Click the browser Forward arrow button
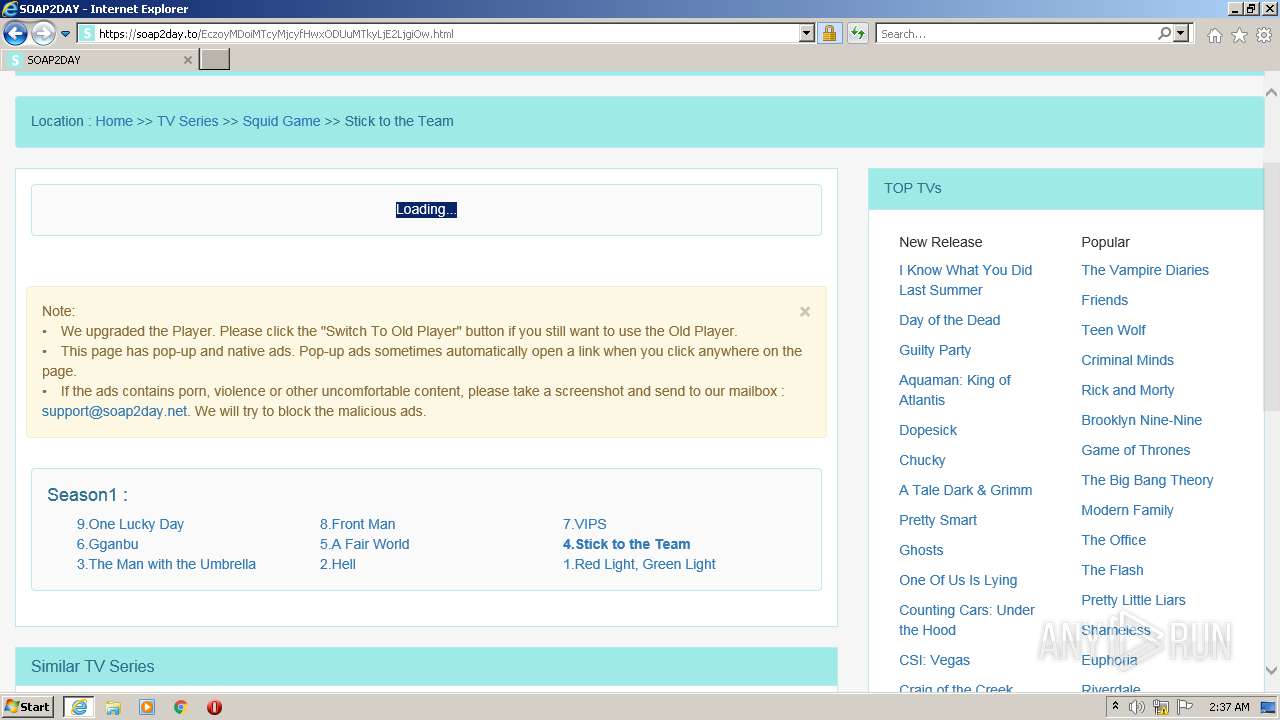Viewport: 1280px width, 720px height. (43, 34)
